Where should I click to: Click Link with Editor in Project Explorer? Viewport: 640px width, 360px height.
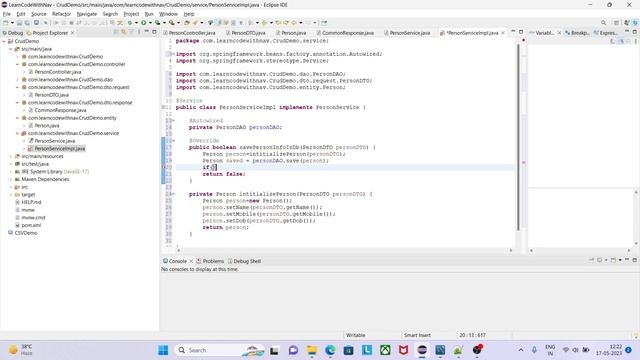click(x=124, y=32)
